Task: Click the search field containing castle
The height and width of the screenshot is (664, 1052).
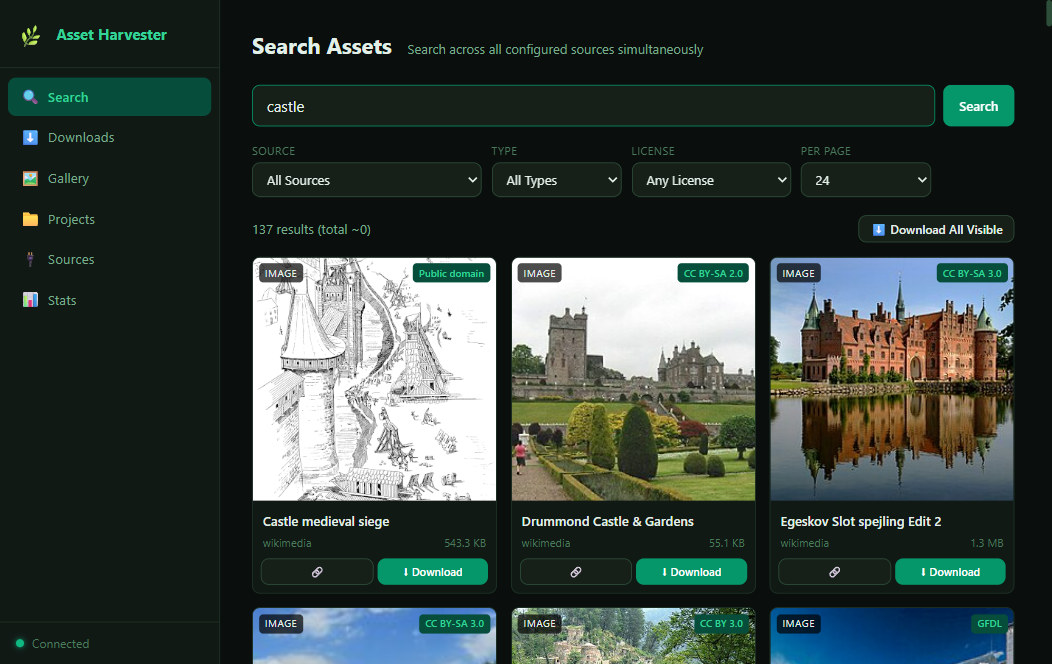Action: click(x=593, y=106)
